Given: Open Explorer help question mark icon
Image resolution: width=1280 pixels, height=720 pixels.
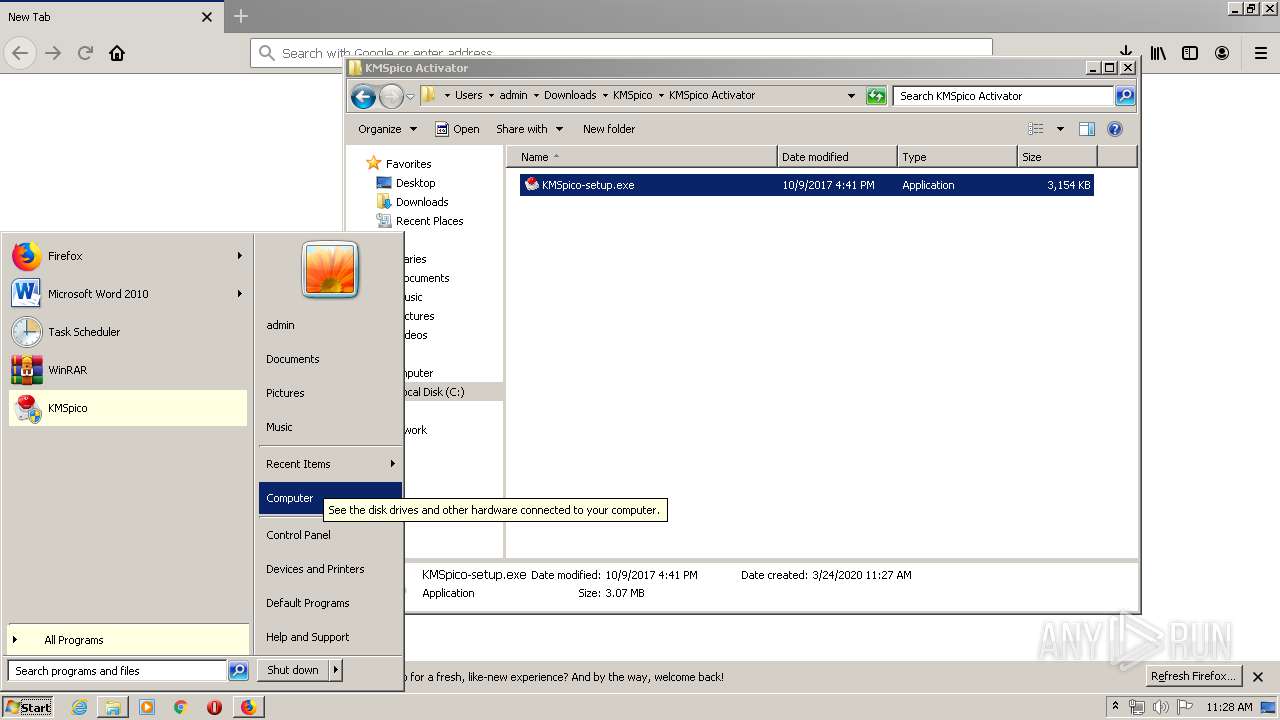Looking at the screenshot, I should point(1115,129).
